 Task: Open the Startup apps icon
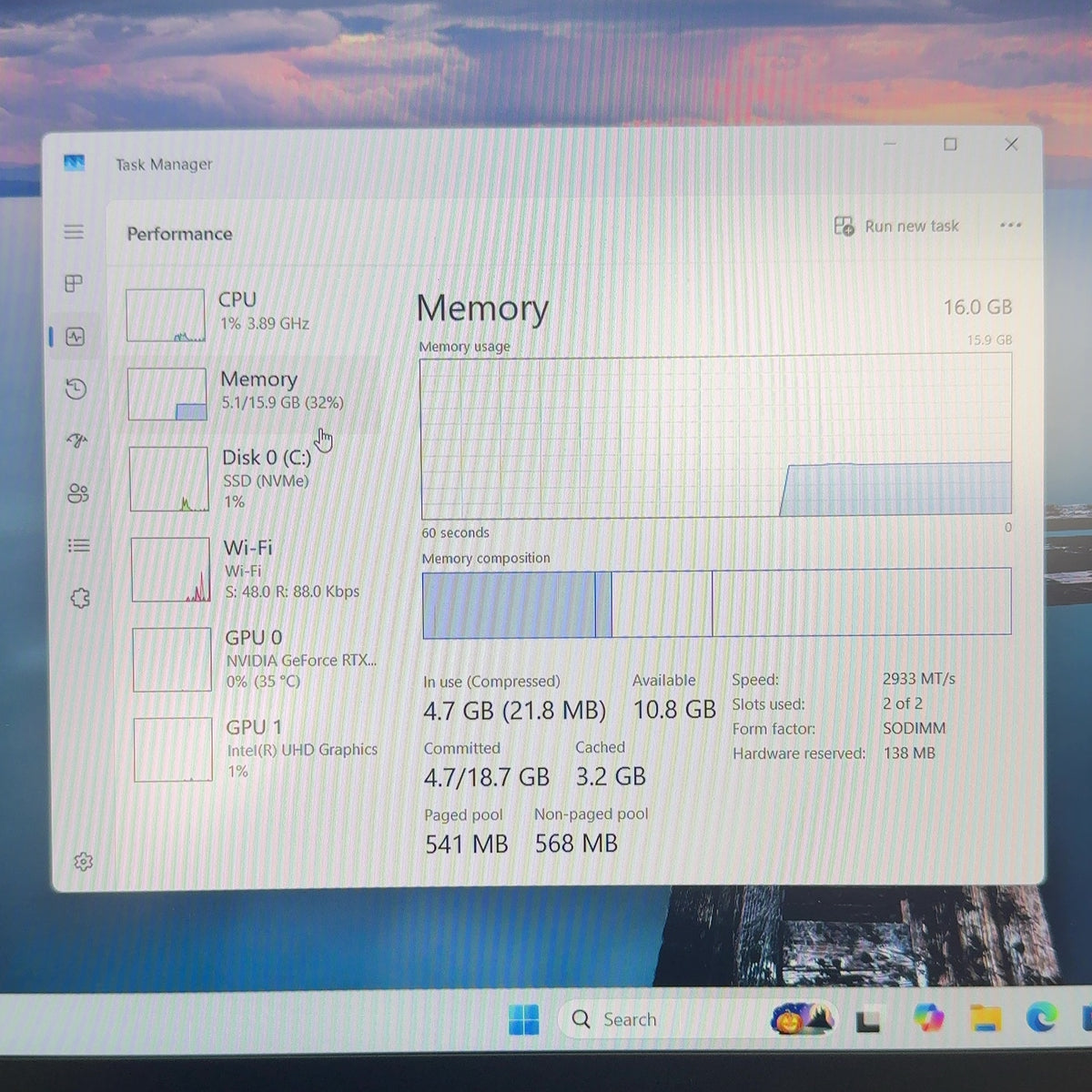77,441
